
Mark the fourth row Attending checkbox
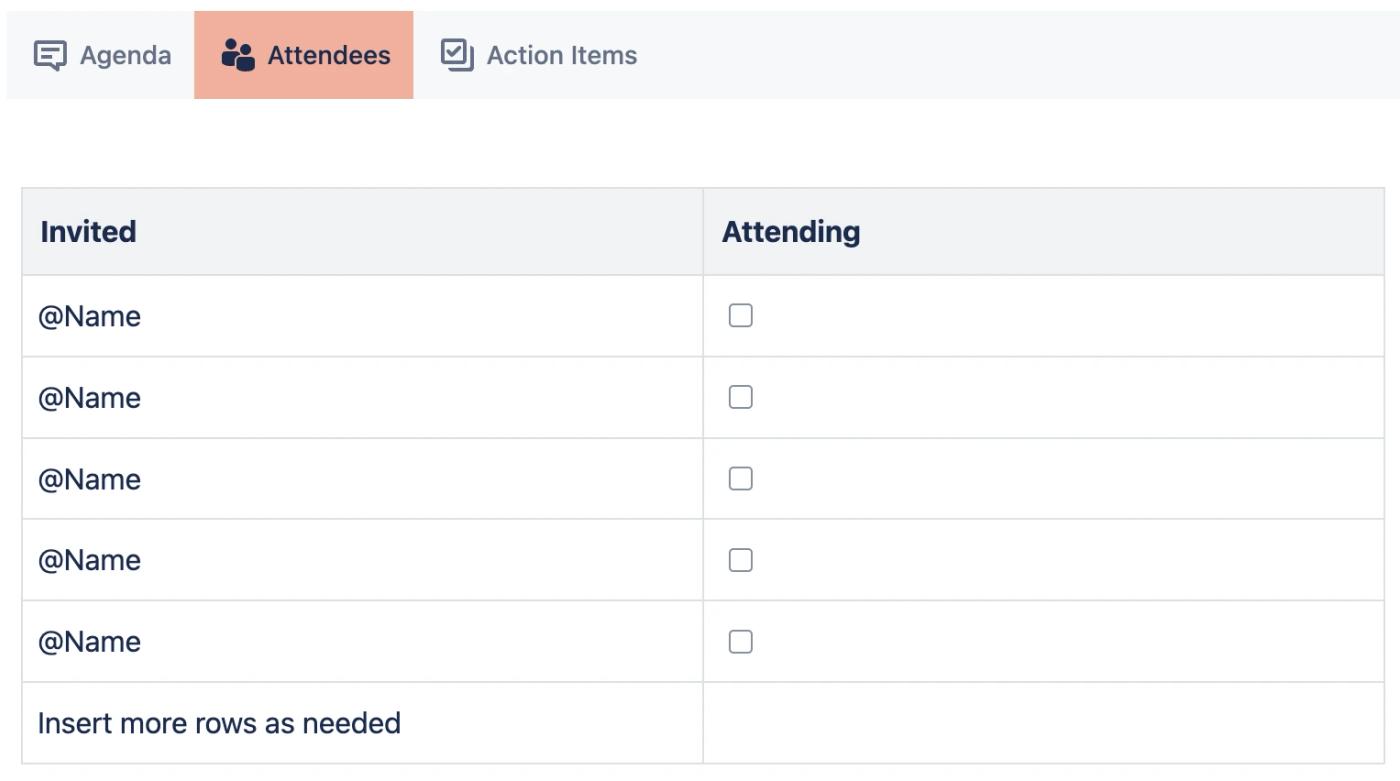[740, 560]
